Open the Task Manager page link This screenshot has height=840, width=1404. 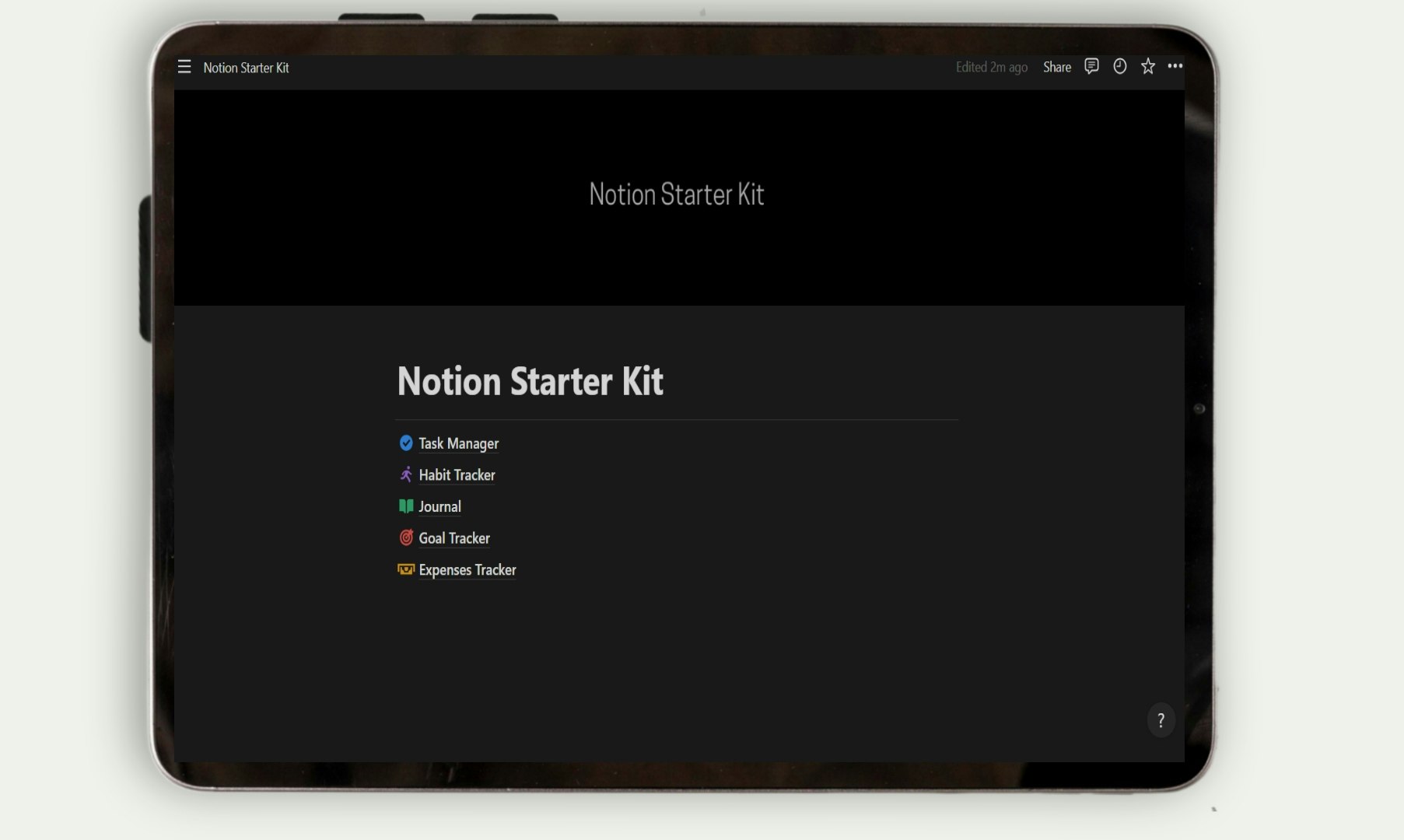[459, 443]
